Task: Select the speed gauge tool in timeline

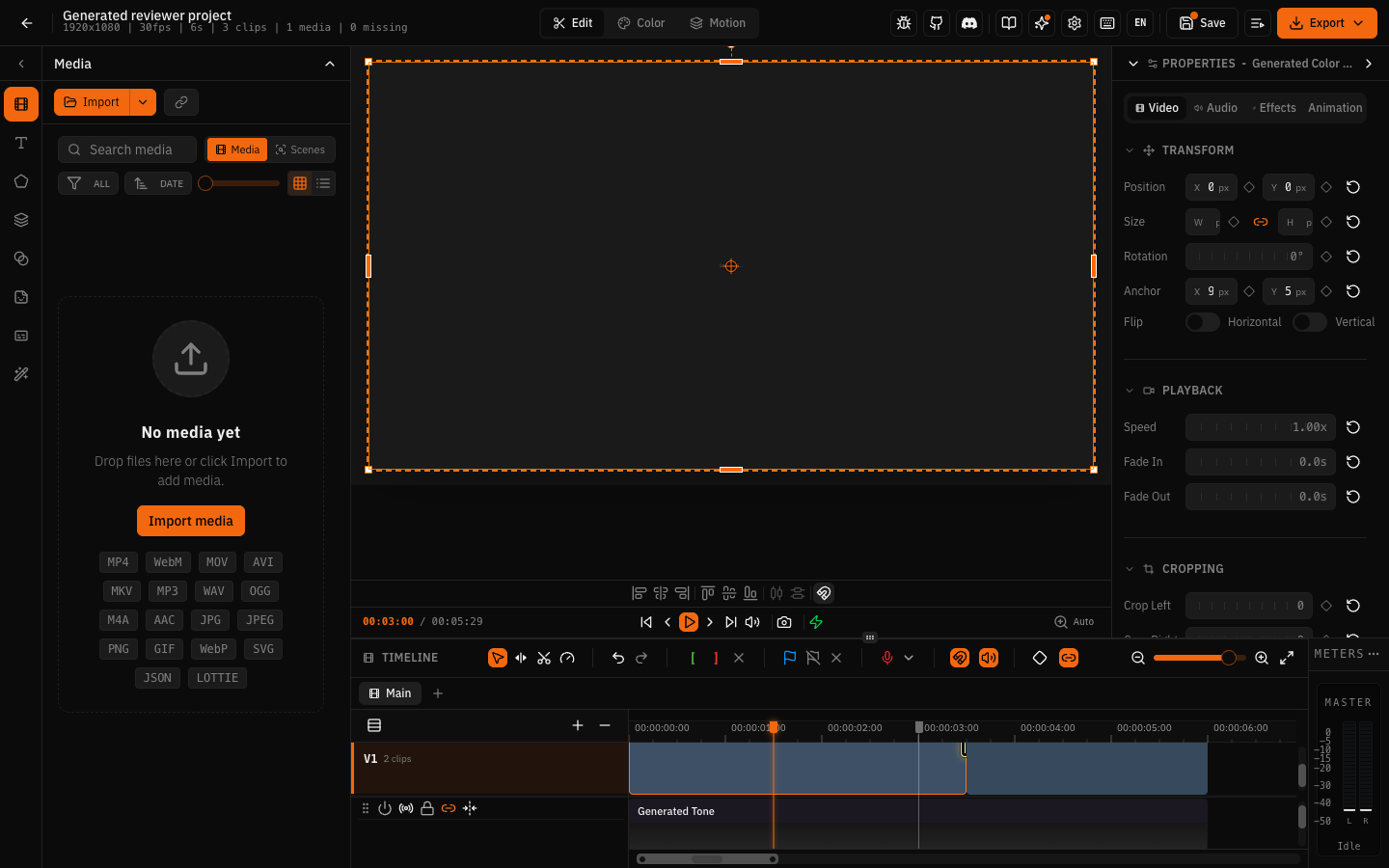Action: 567,658
